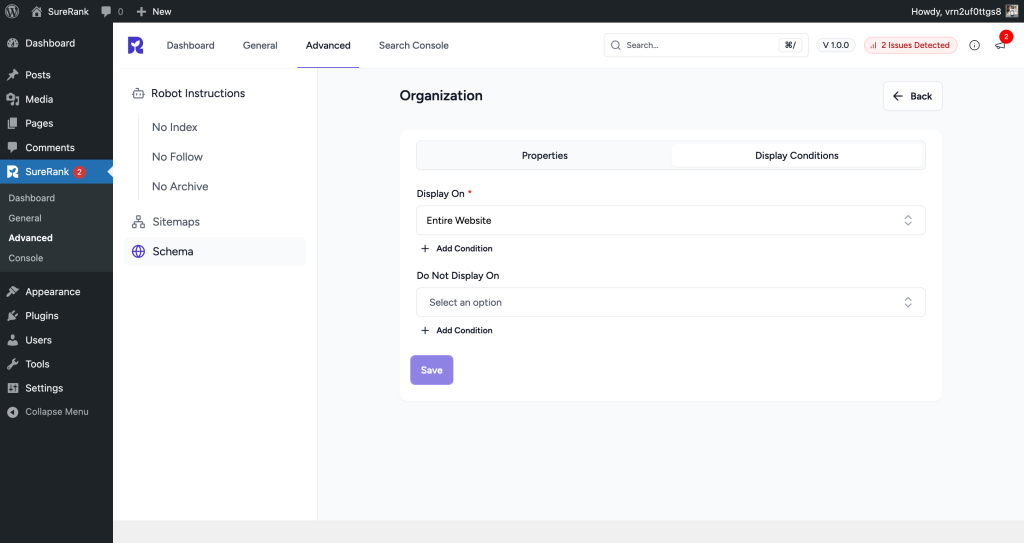Image resolution: width=1024 pixels, height=543 pixels.
Task: Open SureRank Dashboard submenu link
Action: coord(31,198)
